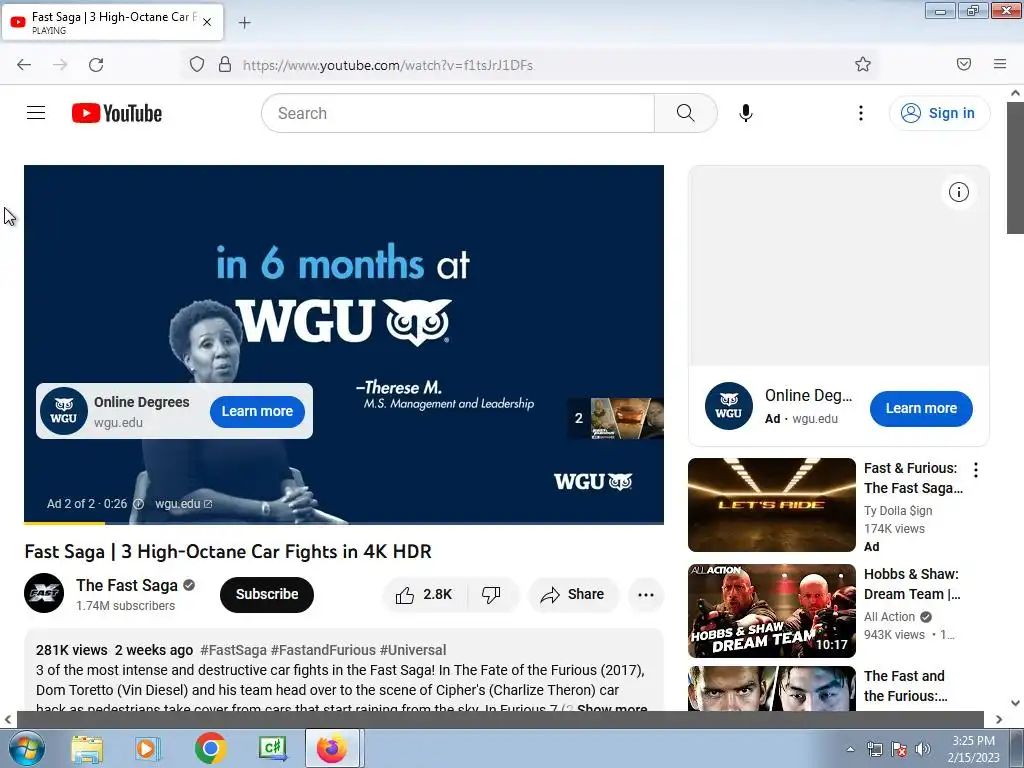Image resolution: width=1024 pixels, height=768 pixels.
Task: Subscribe to The Fast Saga
Action: coord(266,594)
